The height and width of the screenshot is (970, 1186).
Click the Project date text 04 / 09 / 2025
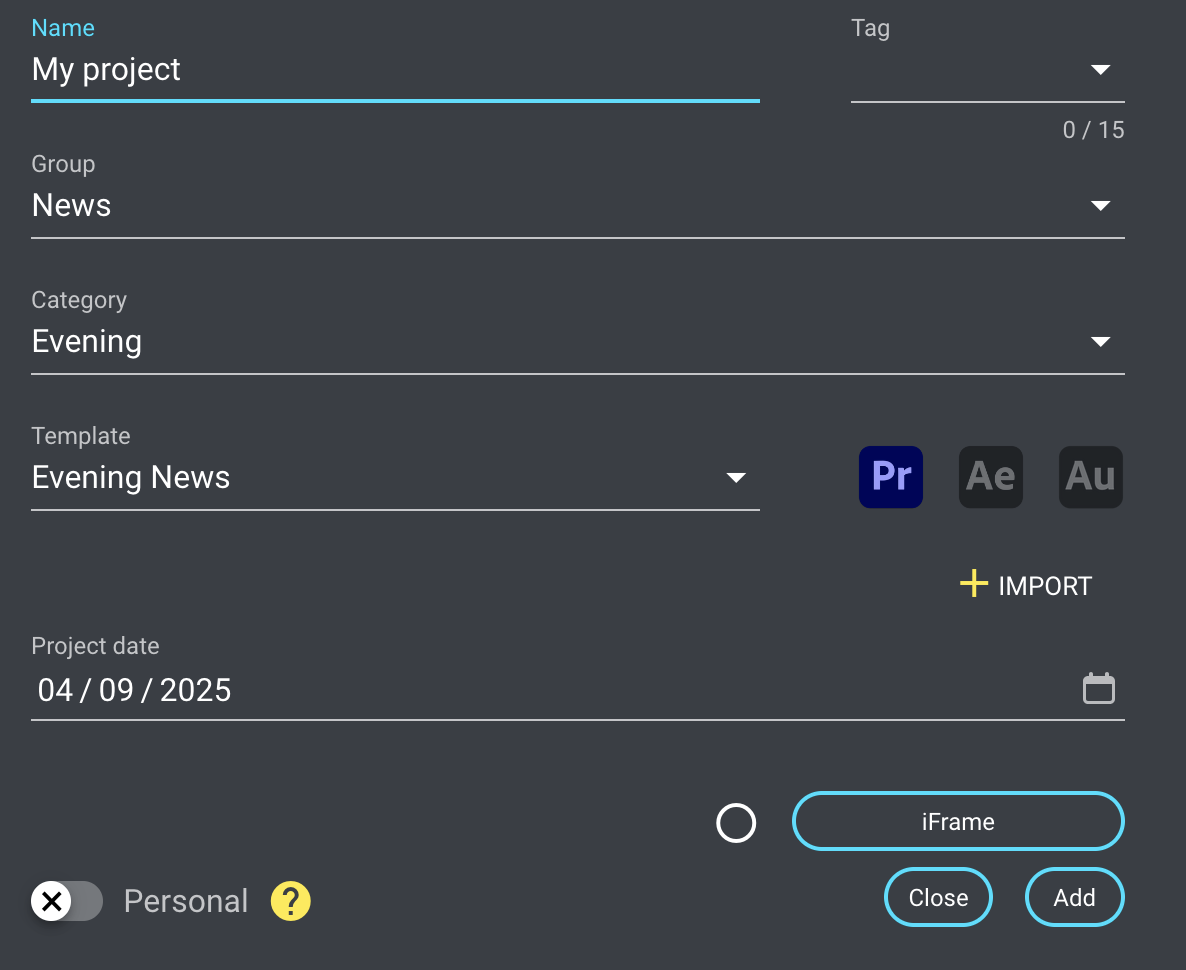pyautogui.click(x=135, y=690)
